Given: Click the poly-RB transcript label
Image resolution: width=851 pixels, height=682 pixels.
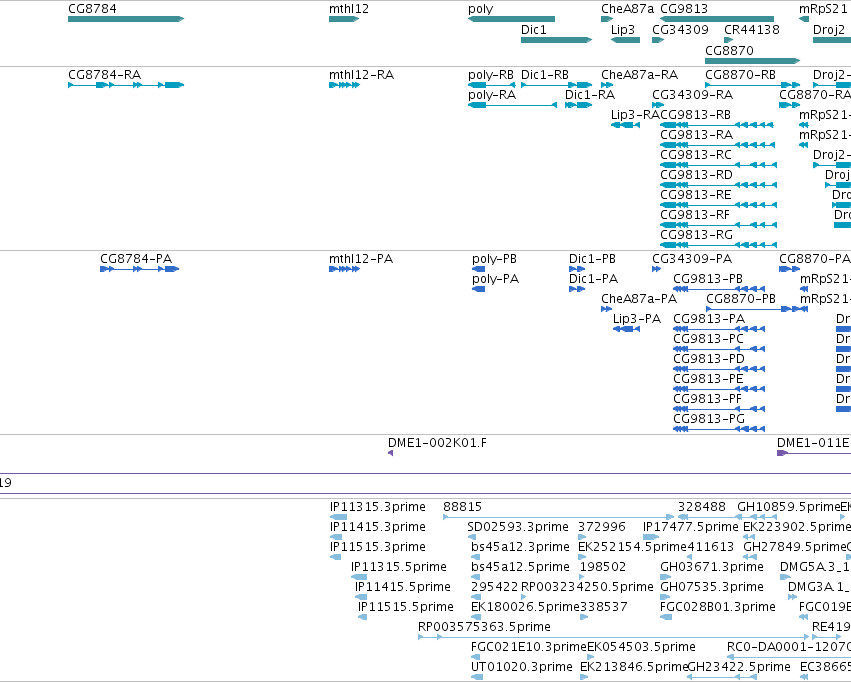Looking at the screenshot, I should pyautogui.click(x=491, y=74).
